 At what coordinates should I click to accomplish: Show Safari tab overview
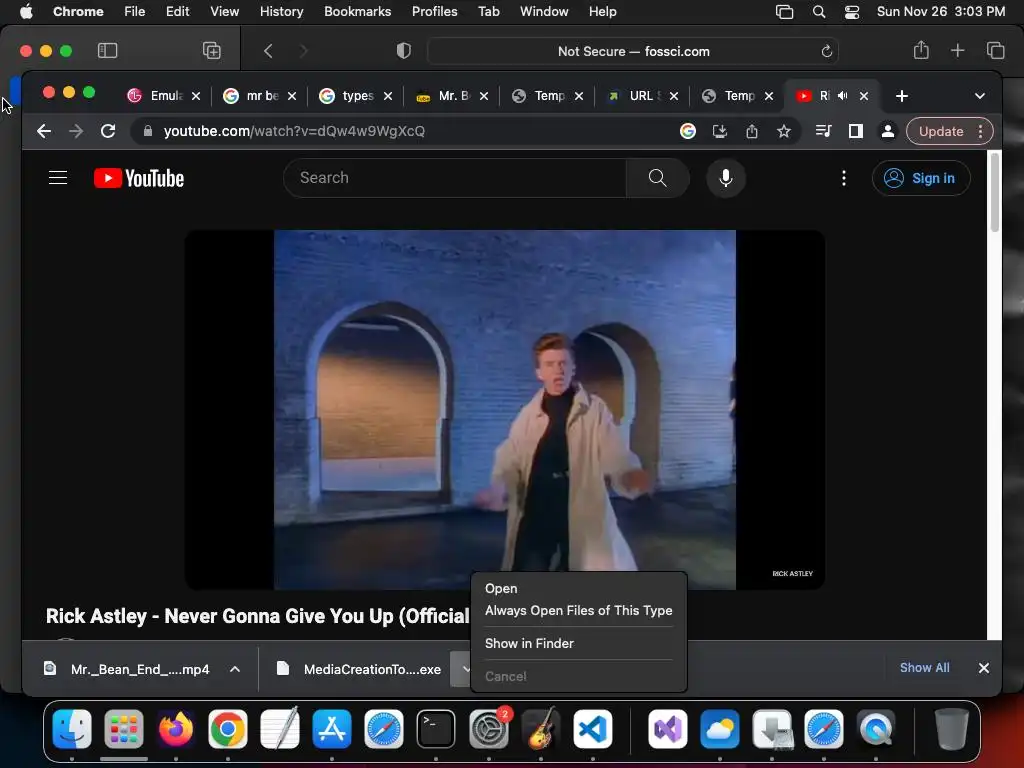coord(995,50)
